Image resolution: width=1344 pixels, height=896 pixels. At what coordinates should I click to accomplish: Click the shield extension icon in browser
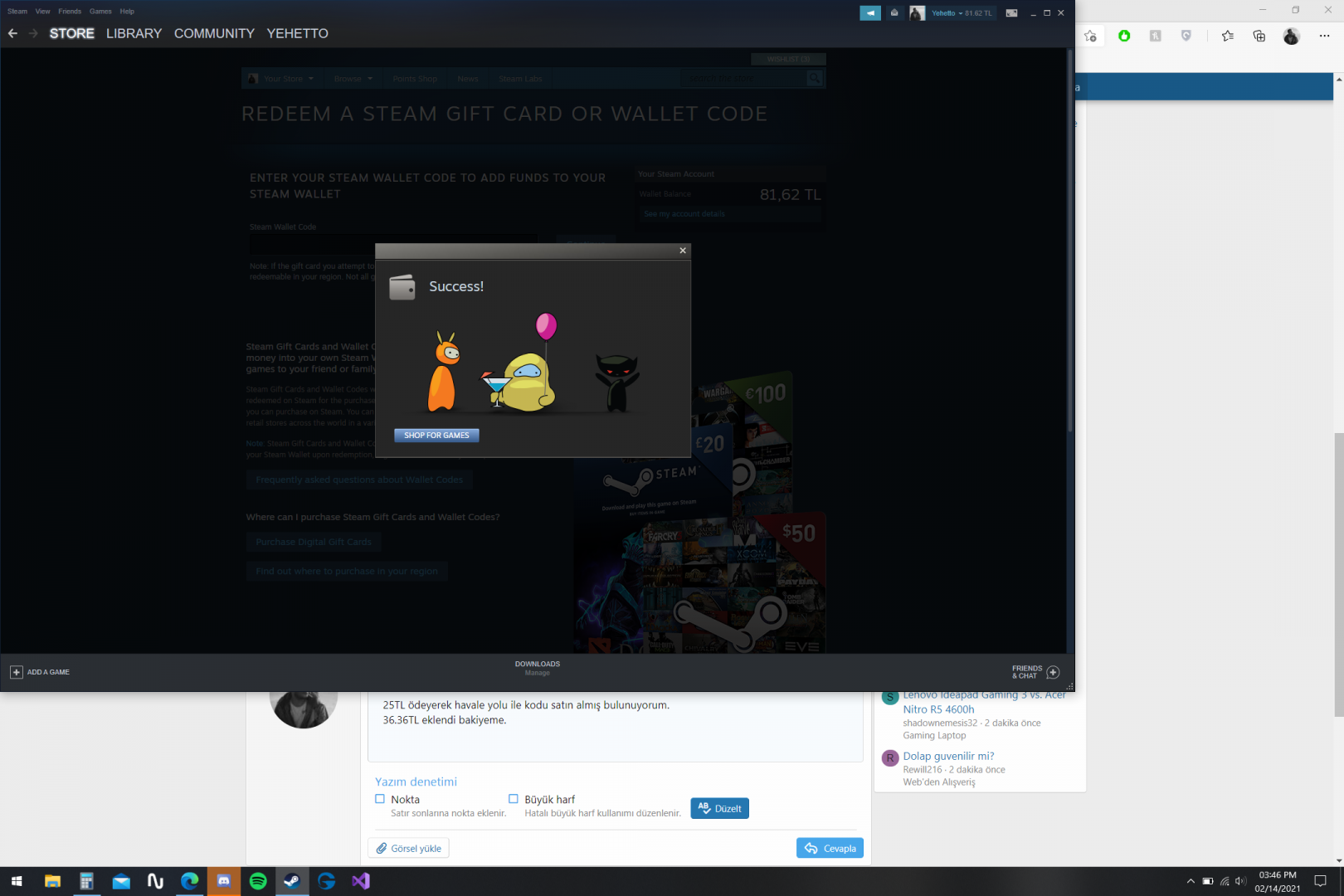pyautogui.click(x=1186, y=36)
